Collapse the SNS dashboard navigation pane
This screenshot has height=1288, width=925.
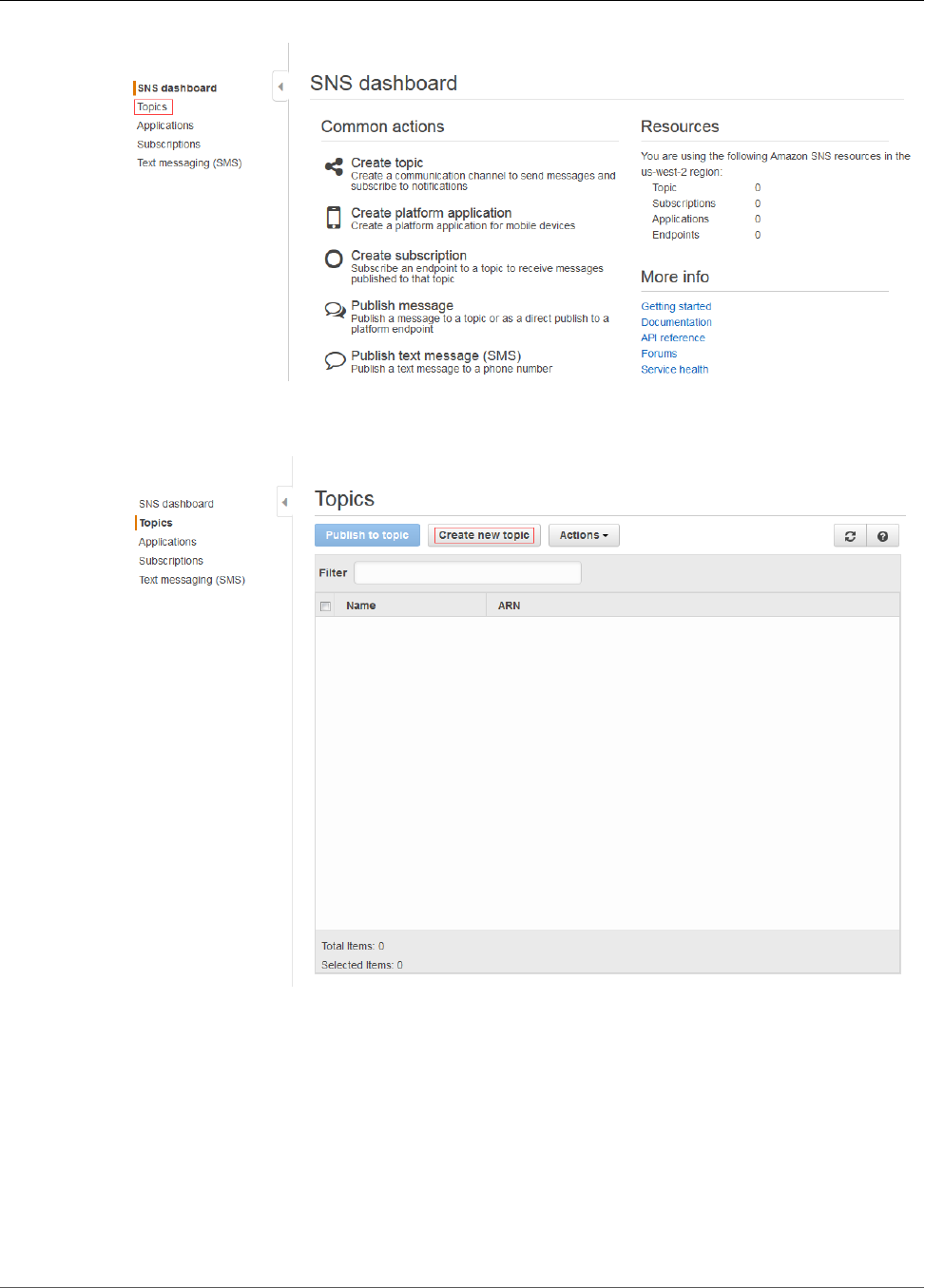coord(280,87)
